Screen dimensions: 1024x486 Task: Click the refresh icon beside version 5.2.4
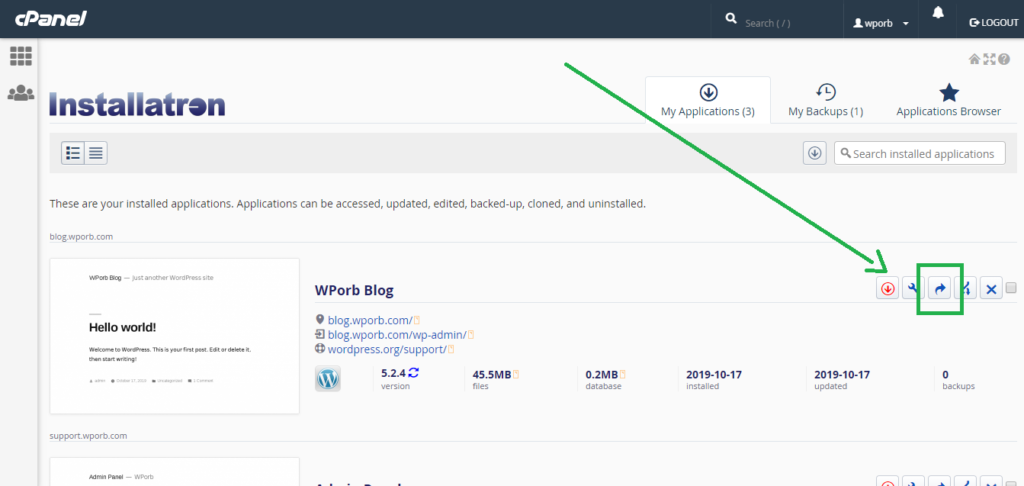[x=413, y=374]
